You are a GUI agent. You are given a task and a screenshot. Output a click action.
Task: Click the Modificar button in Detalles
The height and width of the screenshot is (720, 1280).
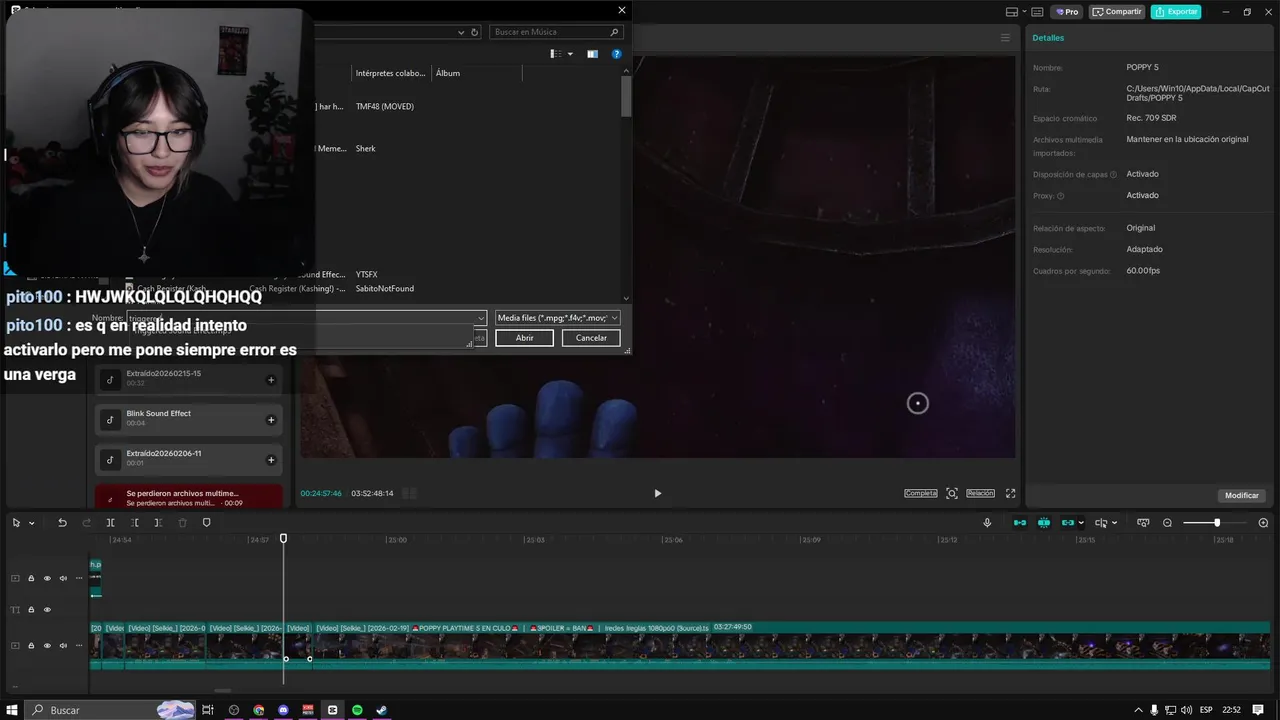[x=1242, y=495]
